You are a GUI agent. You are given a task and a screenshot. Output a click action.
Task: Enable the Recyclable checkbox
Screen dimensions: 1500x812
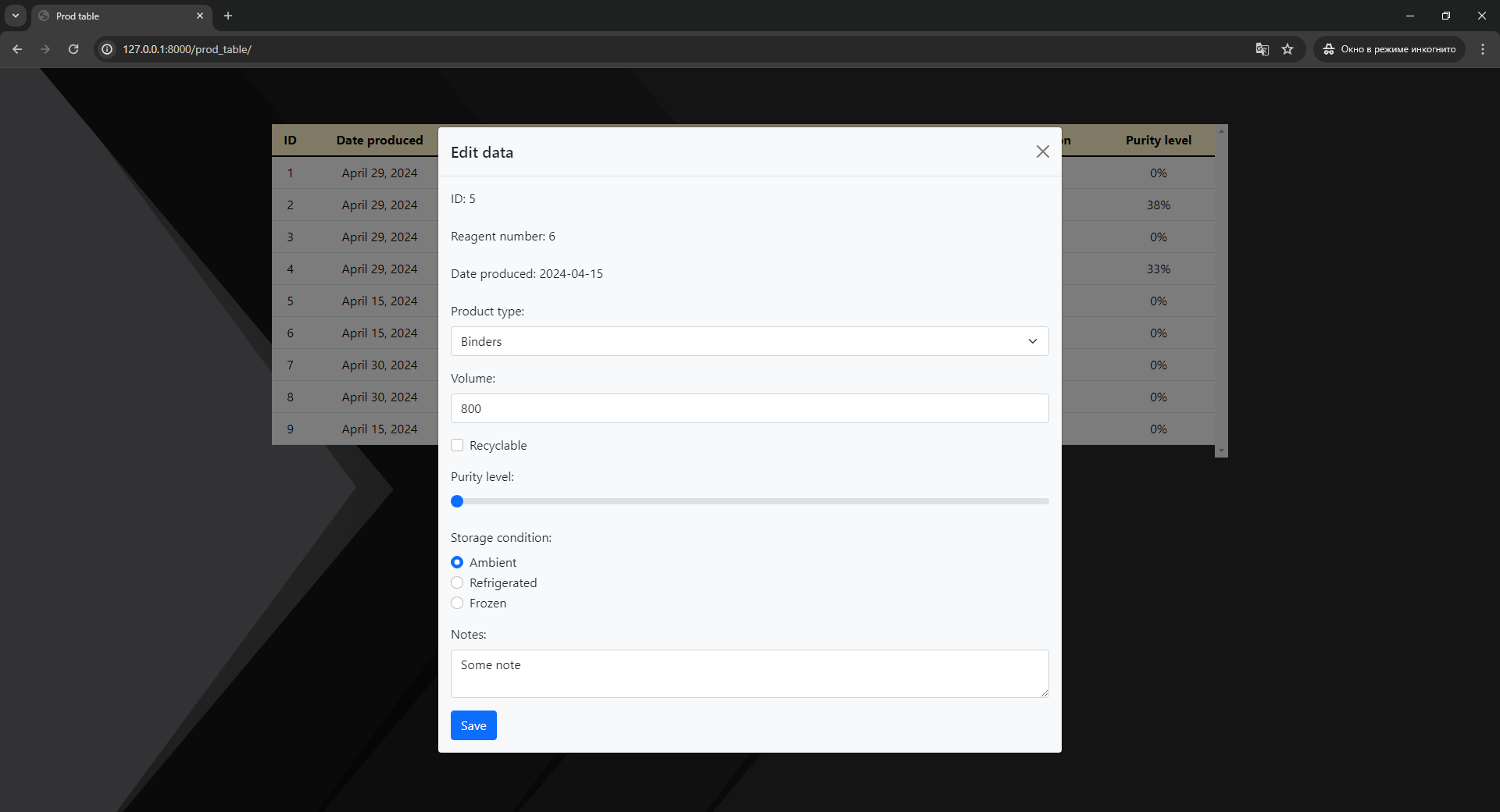point(457,445)
